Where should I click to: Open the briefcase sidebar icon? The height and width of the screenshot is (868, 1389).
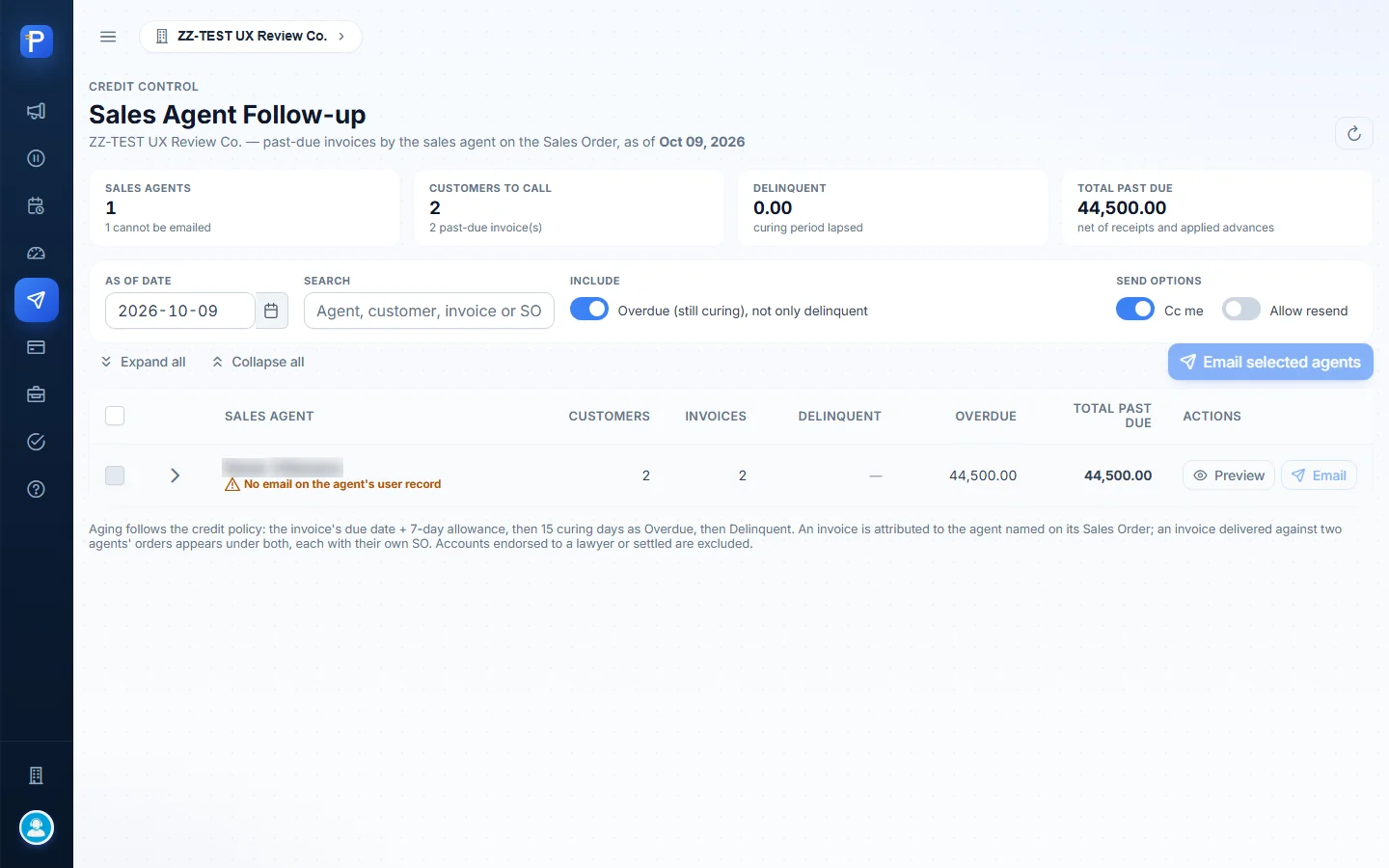36,394
